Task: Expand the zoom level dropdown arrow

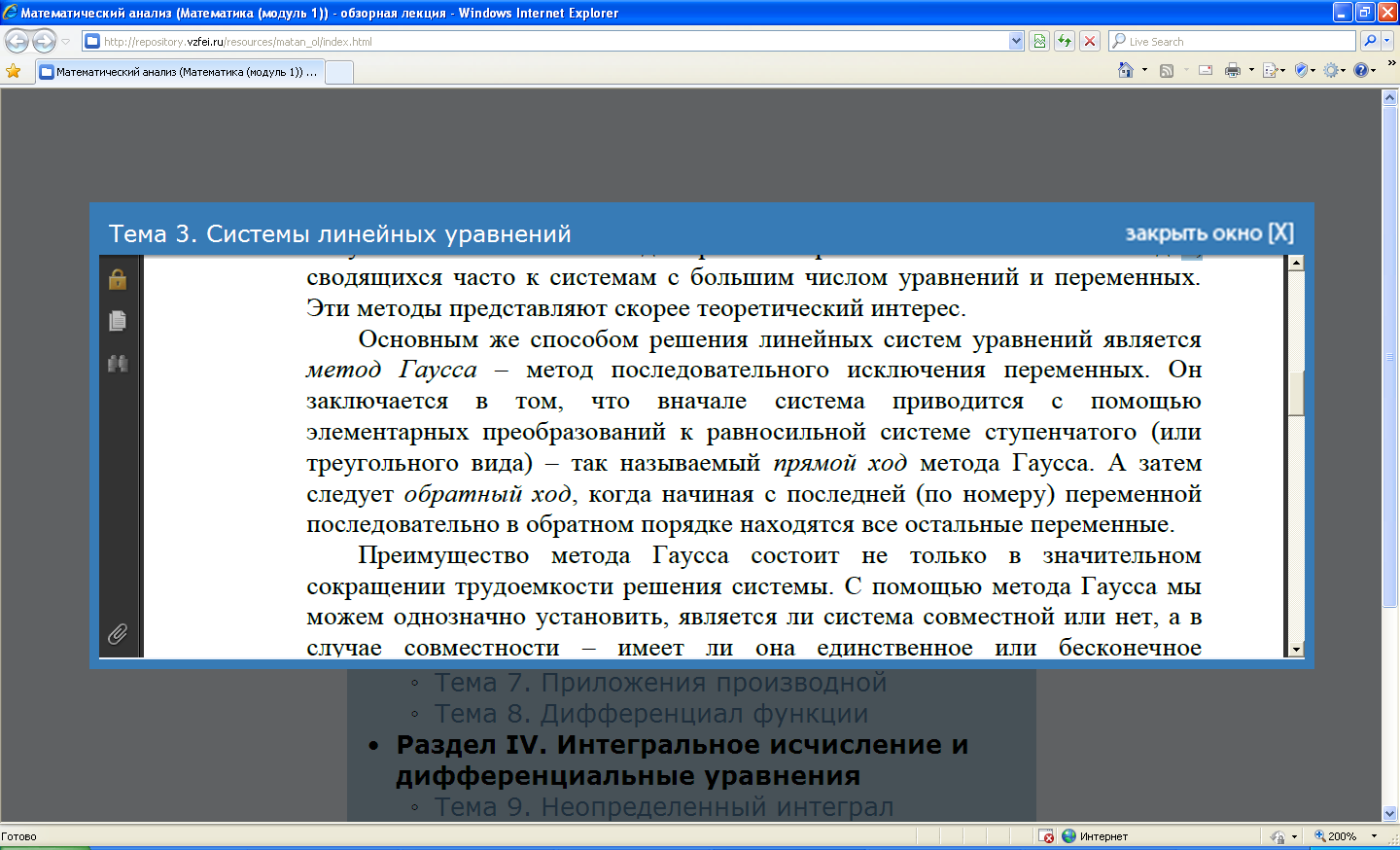Action: (1374, 836)
